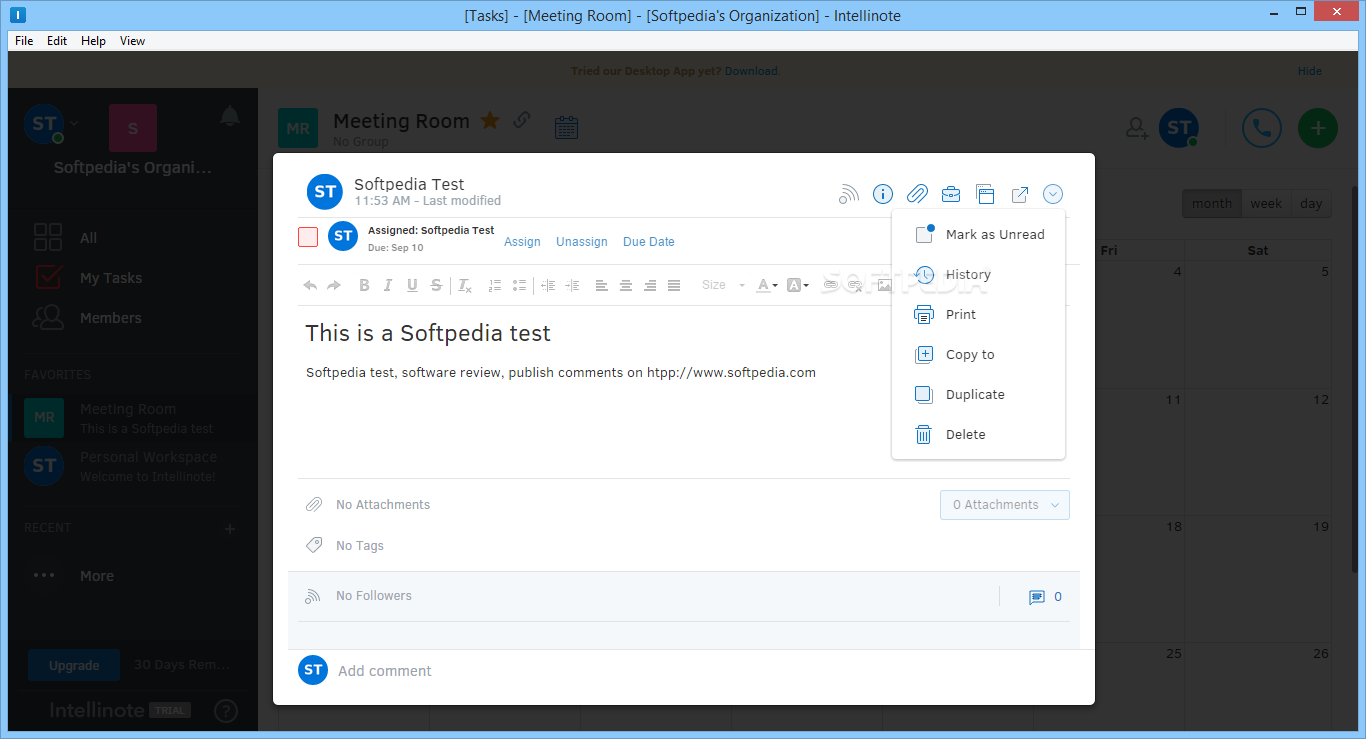Viewport: 1366px width, 739px height.
Task: Apply underline formatting
Action: (412, 285)
